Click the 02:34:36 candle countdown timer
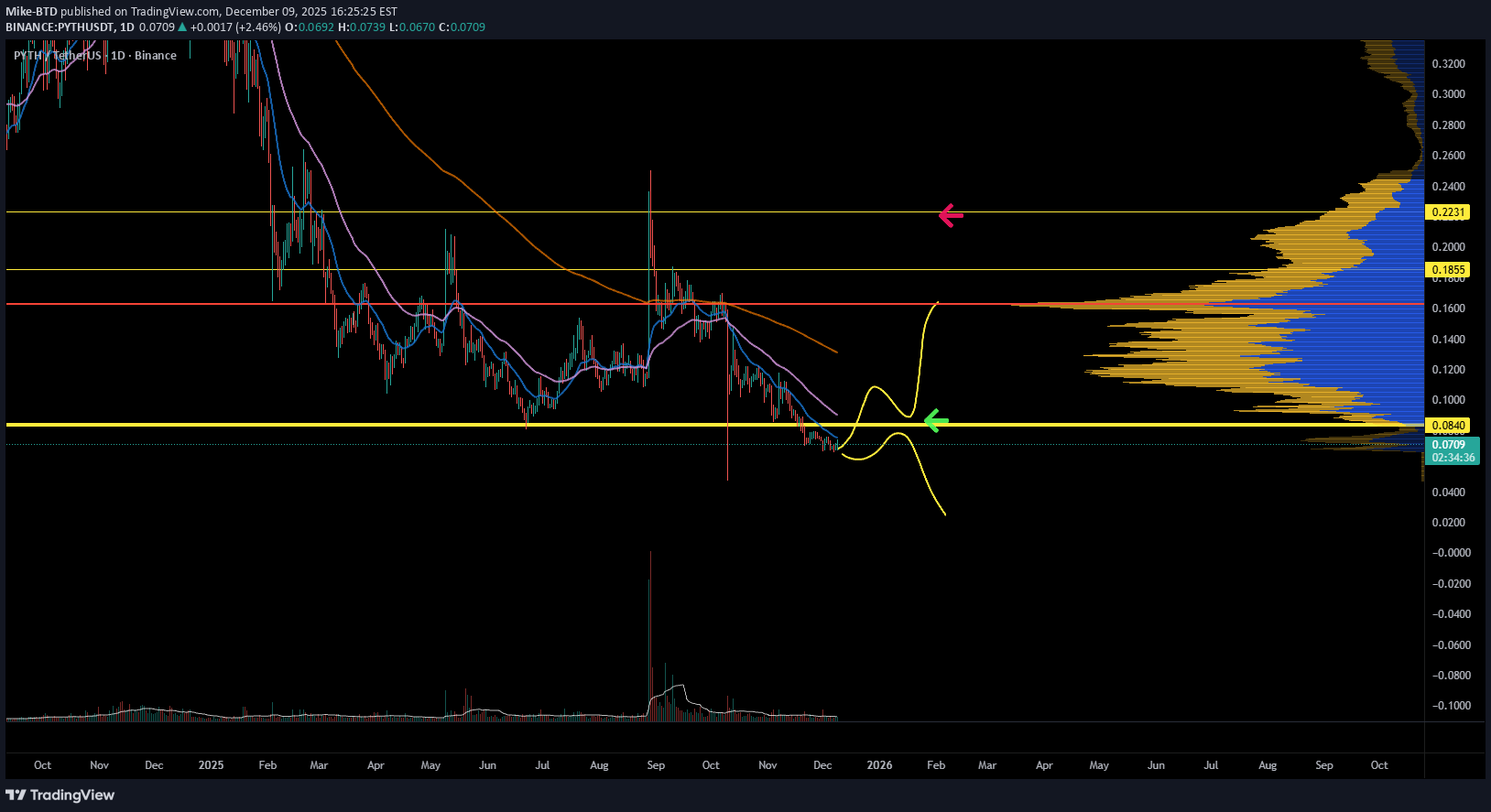Image resolution: width=1491 pixels, height=812 pixels. (1453, 458)
